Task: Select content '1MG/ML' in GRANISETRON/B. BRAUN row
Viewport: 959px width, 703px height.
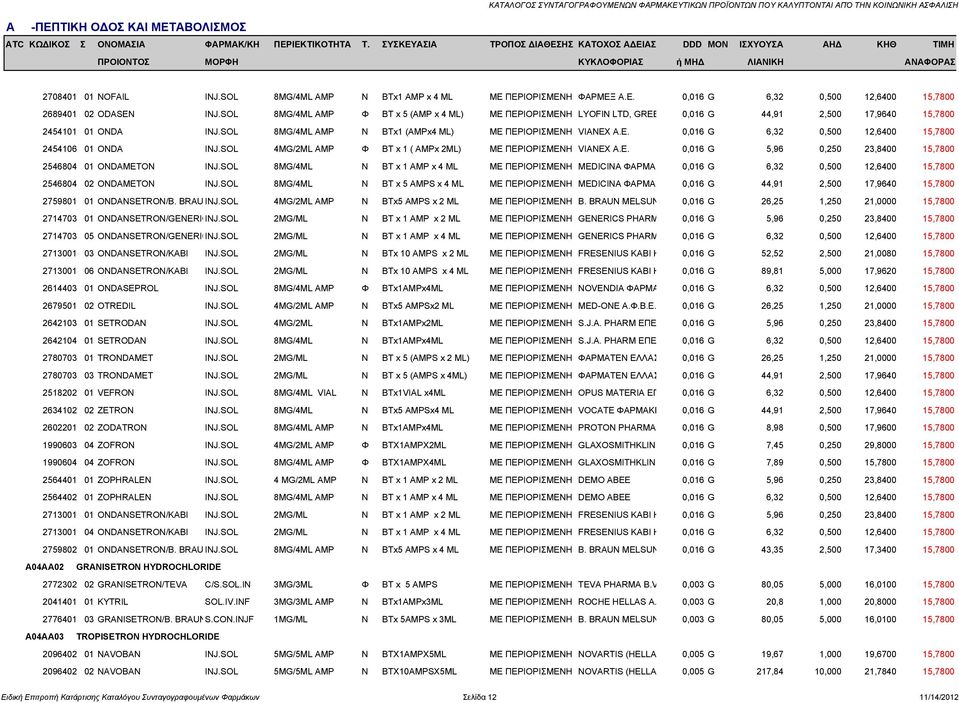Action: pos(291,620)
